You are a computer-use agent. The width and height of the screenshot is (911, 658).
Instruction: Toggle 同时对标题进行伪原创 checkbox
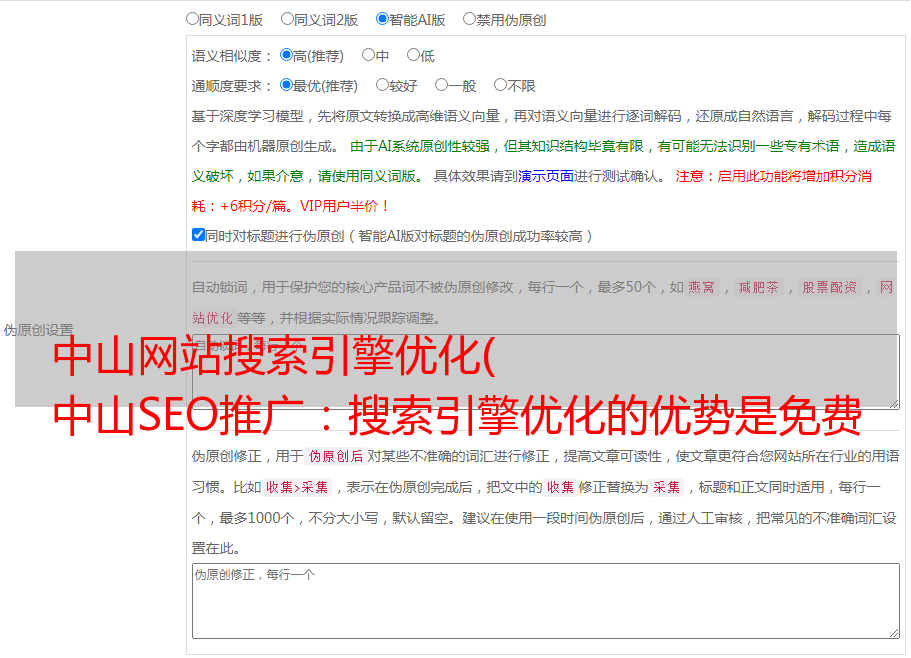point(198,235)
